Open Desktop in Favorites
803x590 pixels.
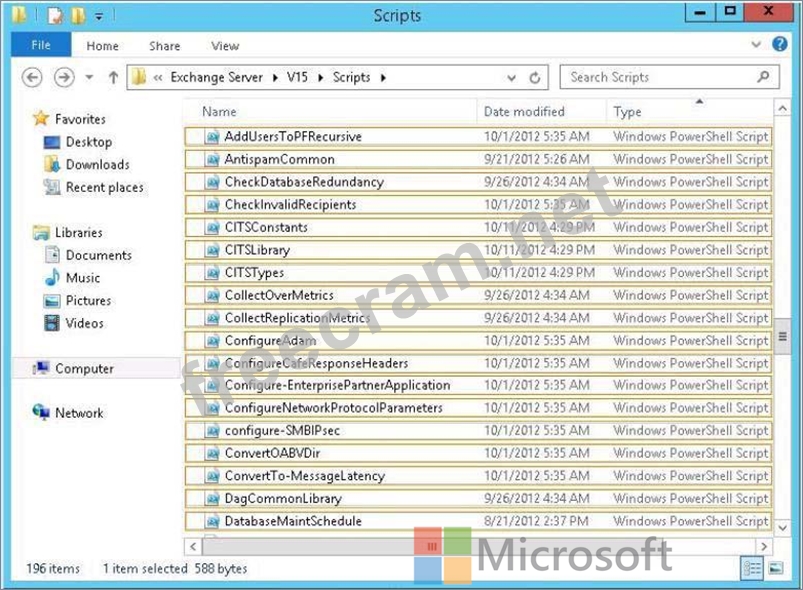(89, 142)
